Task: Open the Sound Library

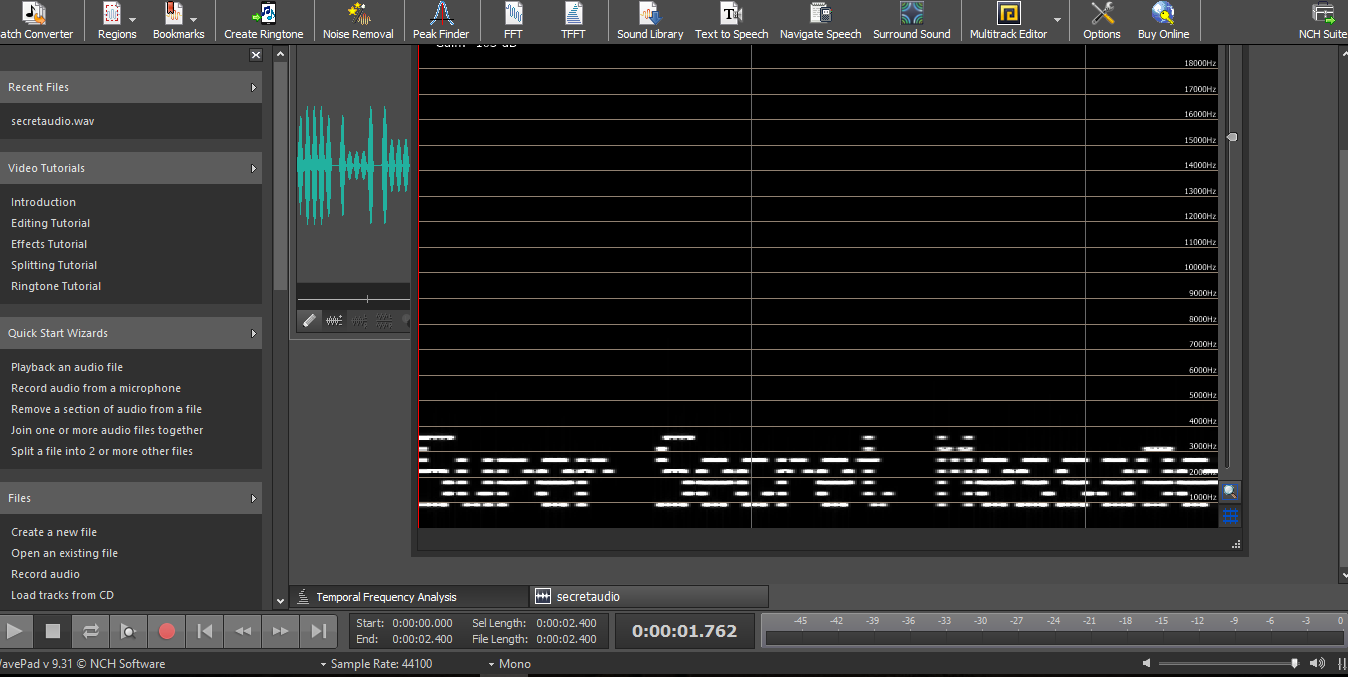Action: 650,21
